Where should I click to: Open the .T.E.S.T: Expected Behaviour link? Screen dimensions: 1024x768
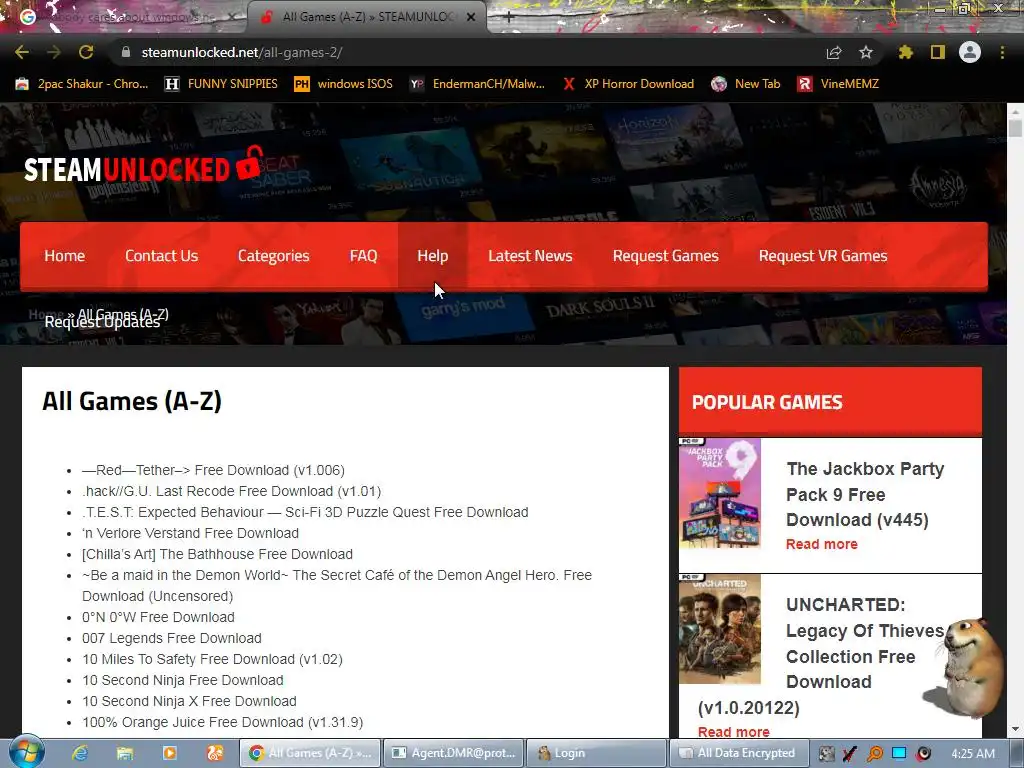pos(305,512)
